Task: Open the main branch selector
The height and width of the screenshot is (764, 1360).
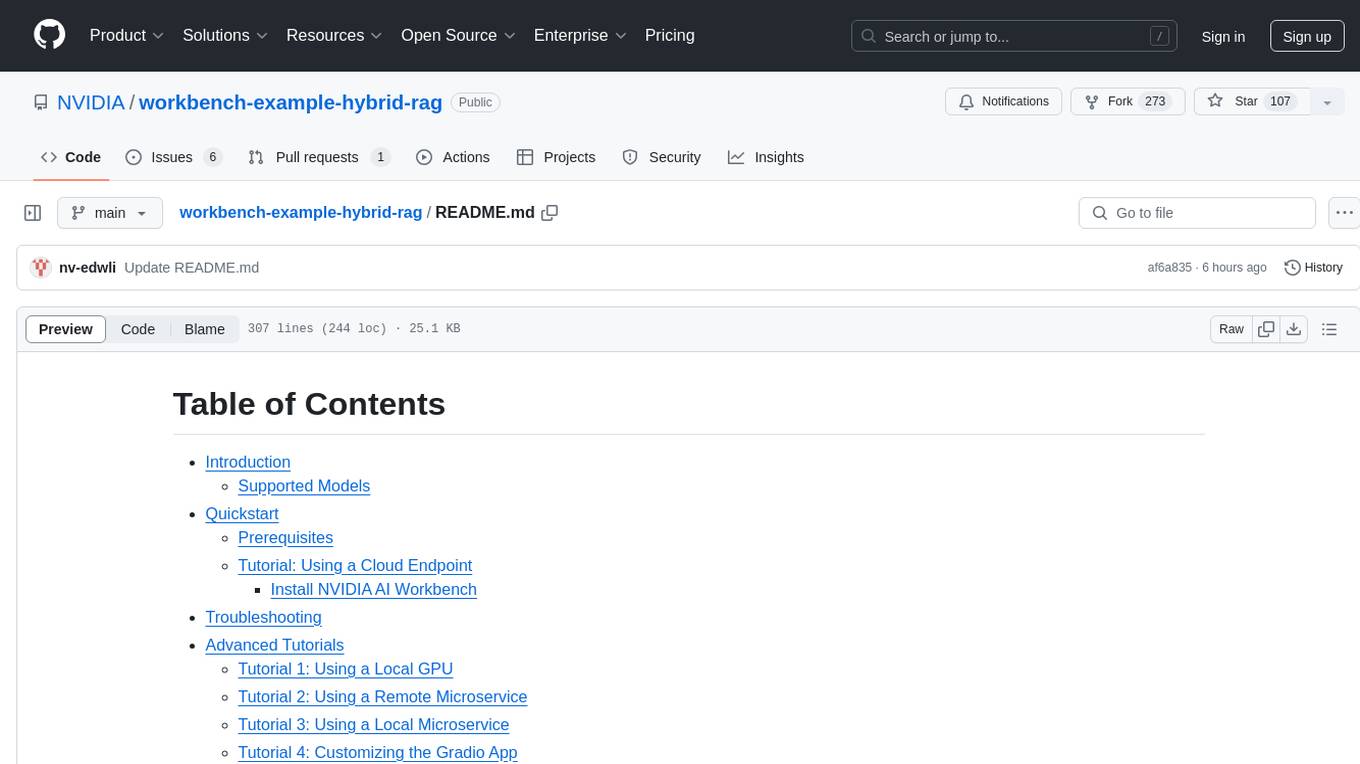Action: coord(110,213)
